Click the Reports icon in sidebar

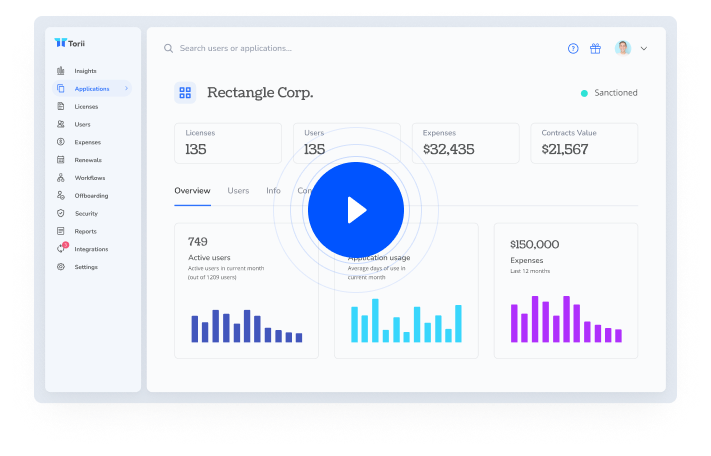[61, 231]
